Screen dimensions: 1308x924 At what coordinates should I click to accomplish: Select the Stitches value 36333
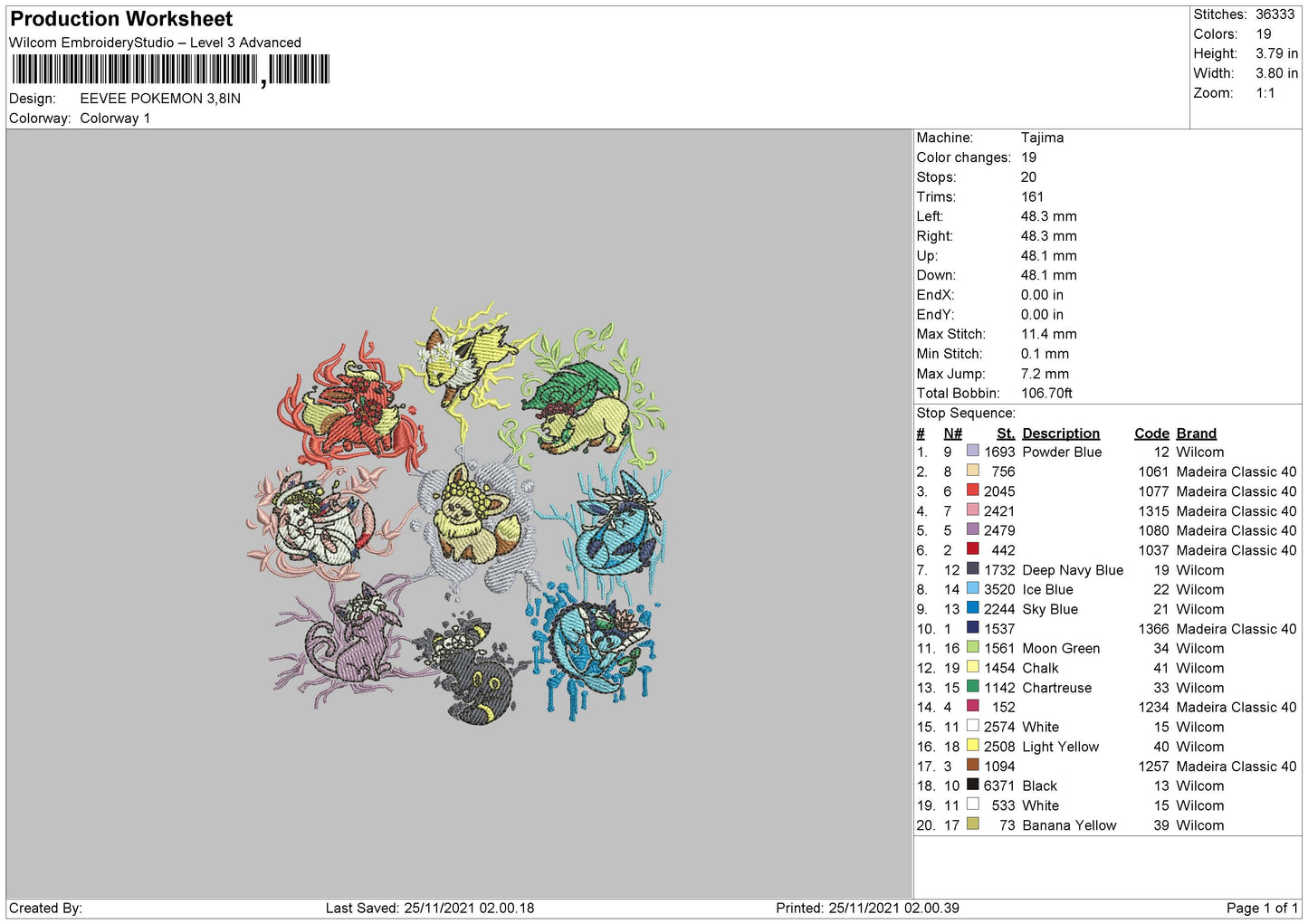[1275, 14]
